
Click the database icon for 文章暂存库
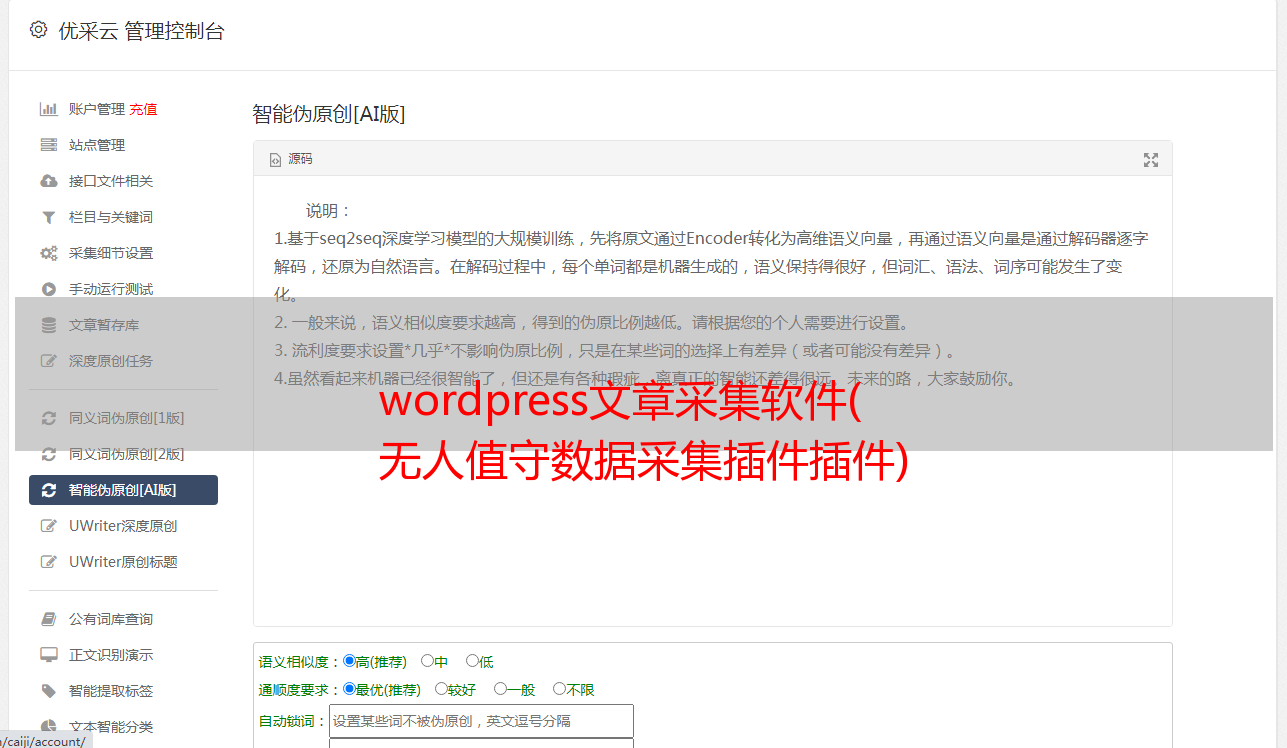click(48, 325)
